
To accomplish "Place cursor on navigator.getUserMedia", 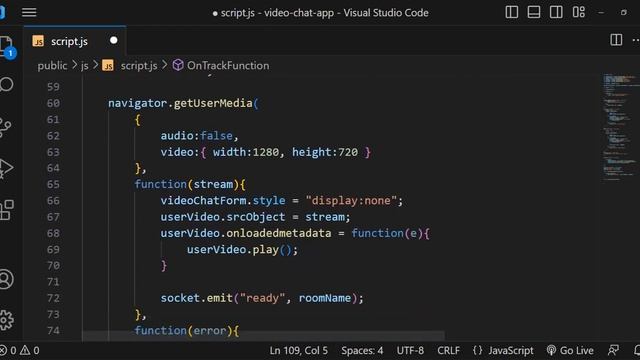I will point(180,103).
